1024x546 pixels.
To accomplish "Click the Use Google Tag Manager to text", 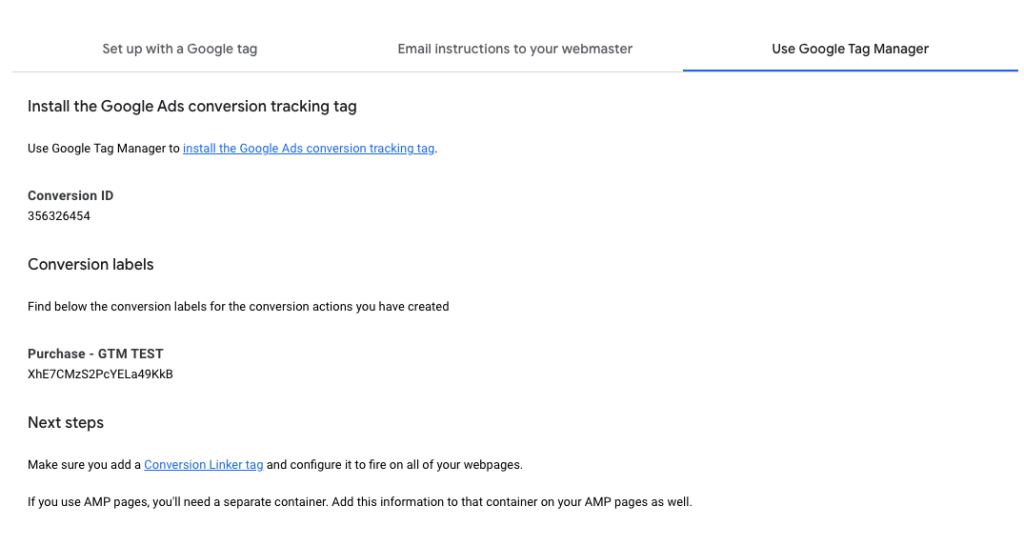I will pyautogui.click(x=103, y=148).
